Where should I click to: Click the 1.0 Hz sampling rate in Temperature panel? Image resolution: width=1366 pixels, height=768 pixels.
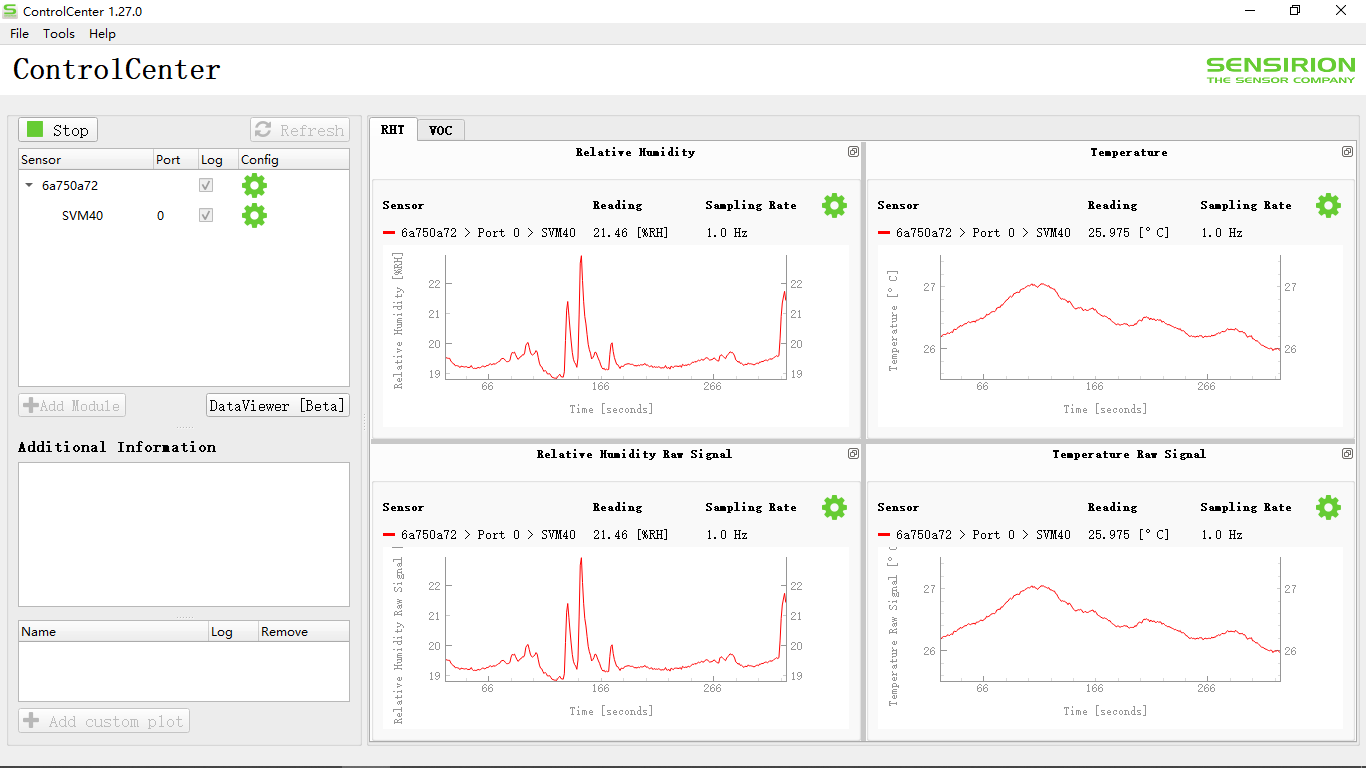(x=1222, y=233)
